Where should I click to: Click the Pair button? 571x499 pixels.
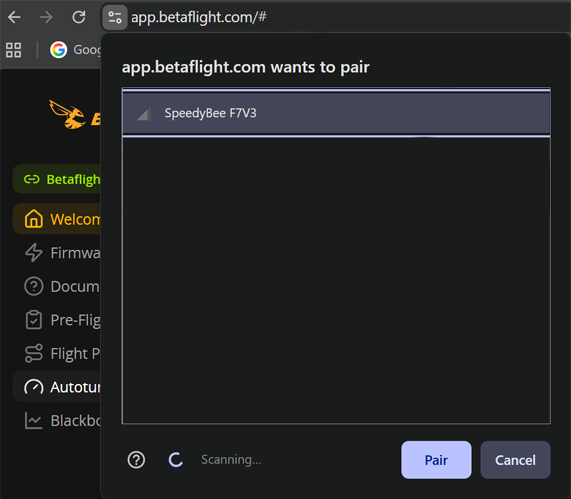pos(436,460)
